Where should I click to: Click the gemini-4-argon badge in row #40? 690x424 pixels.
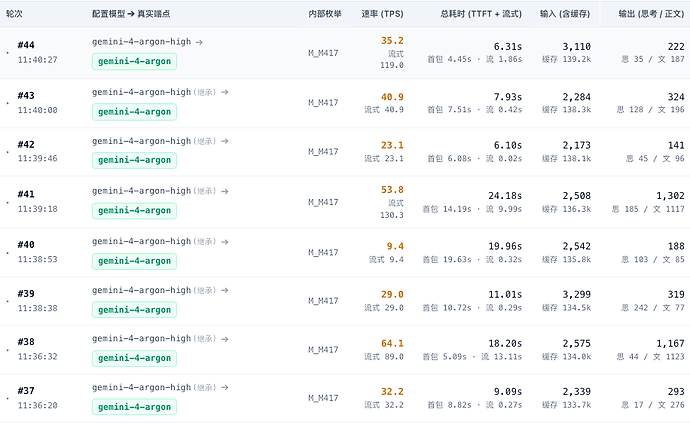[134, 261]
